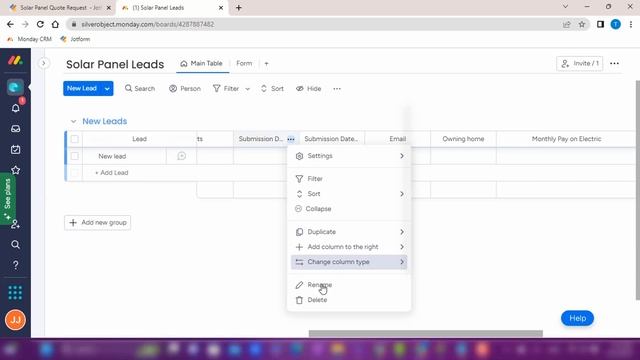Open New Lead button dropdown arrow
This screenshot has width=640, height=360.
[x=107, y=89]
